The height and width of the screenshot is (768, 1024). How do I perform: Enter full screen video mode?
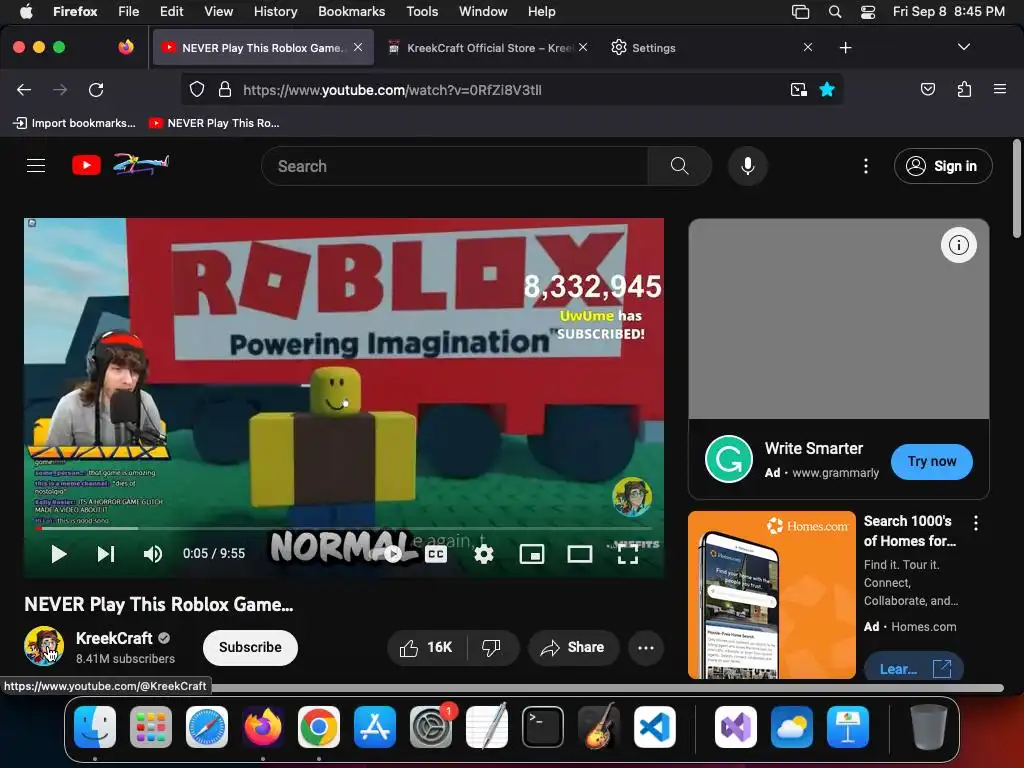[x=628, y=554]
